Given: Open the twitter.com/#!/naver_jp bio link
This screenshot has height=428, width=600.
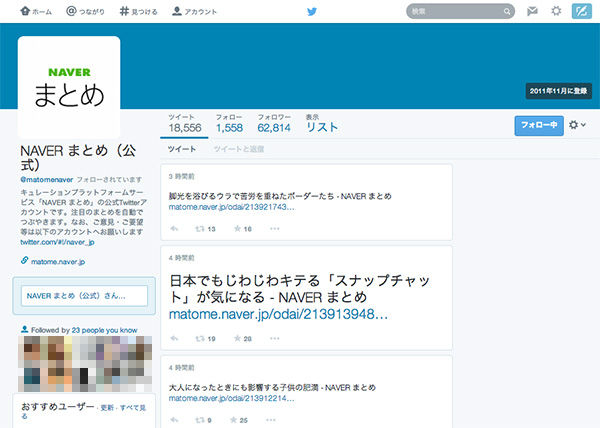Looking at the screenshot, I should coord(57,242).
